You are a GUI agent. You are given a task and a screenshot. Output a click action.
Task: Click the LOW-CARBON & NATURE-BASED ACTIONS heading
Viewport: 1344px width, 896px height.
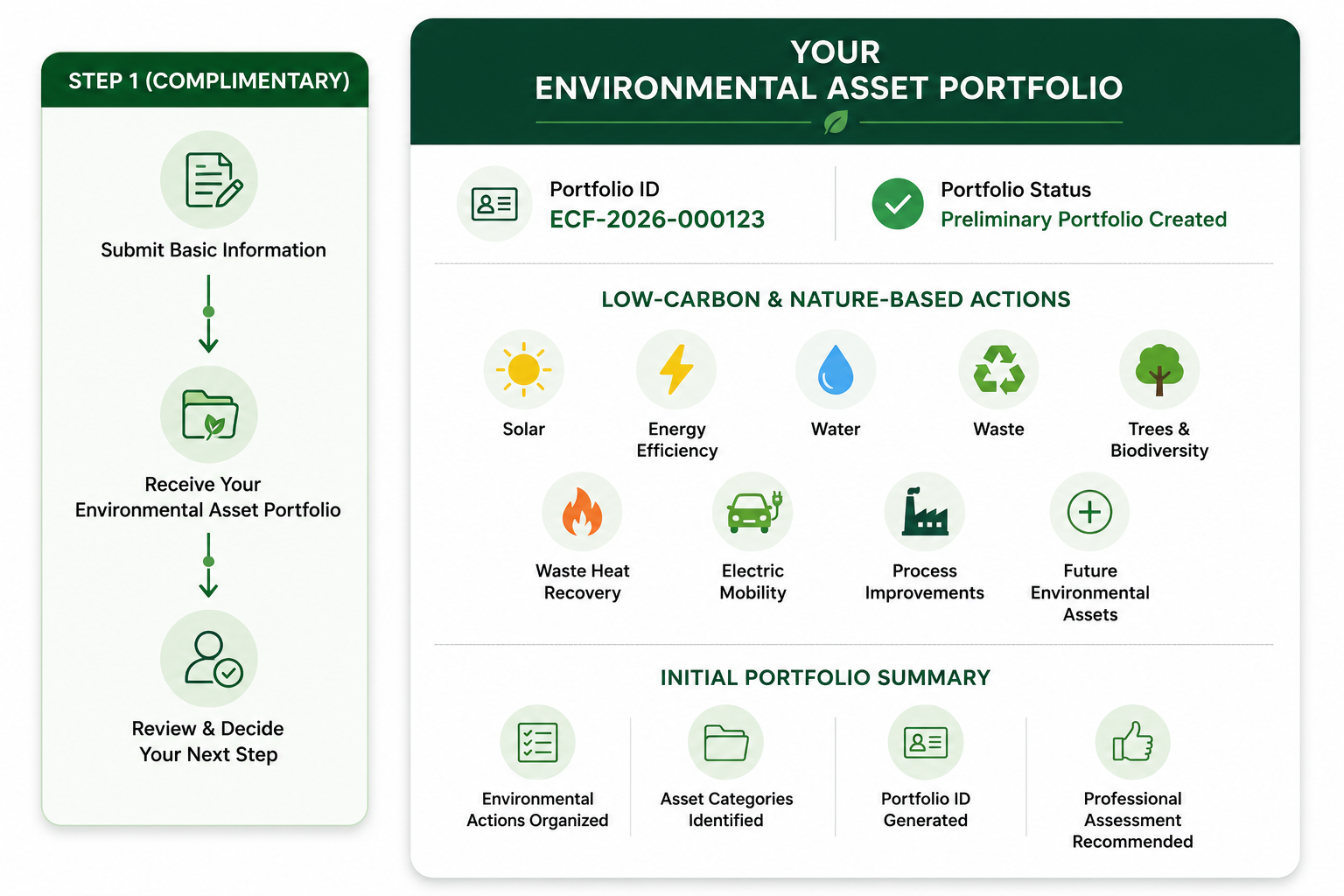[x=836, y=299]
